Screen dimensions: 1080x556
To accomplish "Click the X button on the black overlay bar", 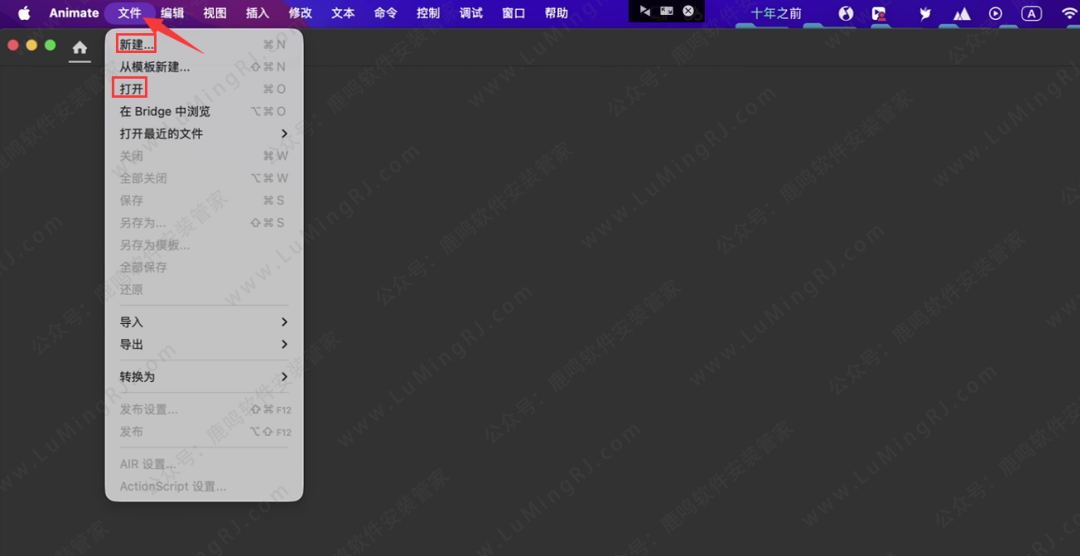I will (x=688, y=11).
